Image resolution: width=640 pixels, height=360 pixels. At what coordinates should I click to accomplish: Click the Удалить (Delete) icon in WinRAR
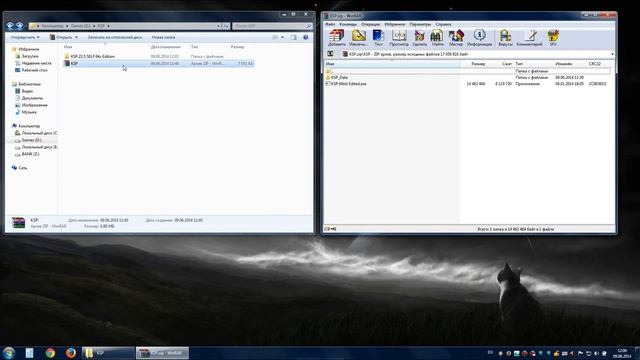click(419, 38)
